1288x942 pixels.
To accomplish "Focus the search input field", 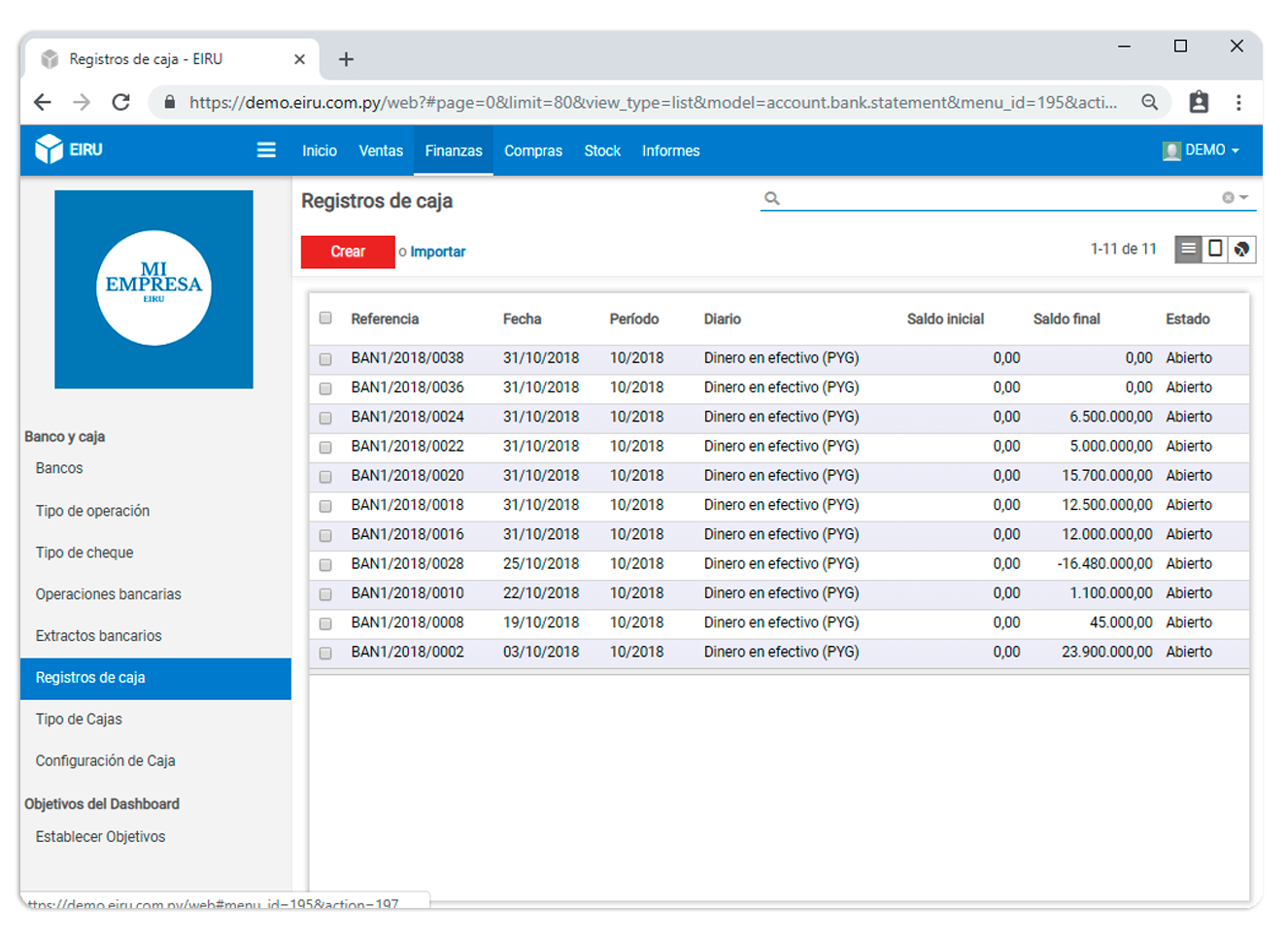I will [x=1000, y=198].
